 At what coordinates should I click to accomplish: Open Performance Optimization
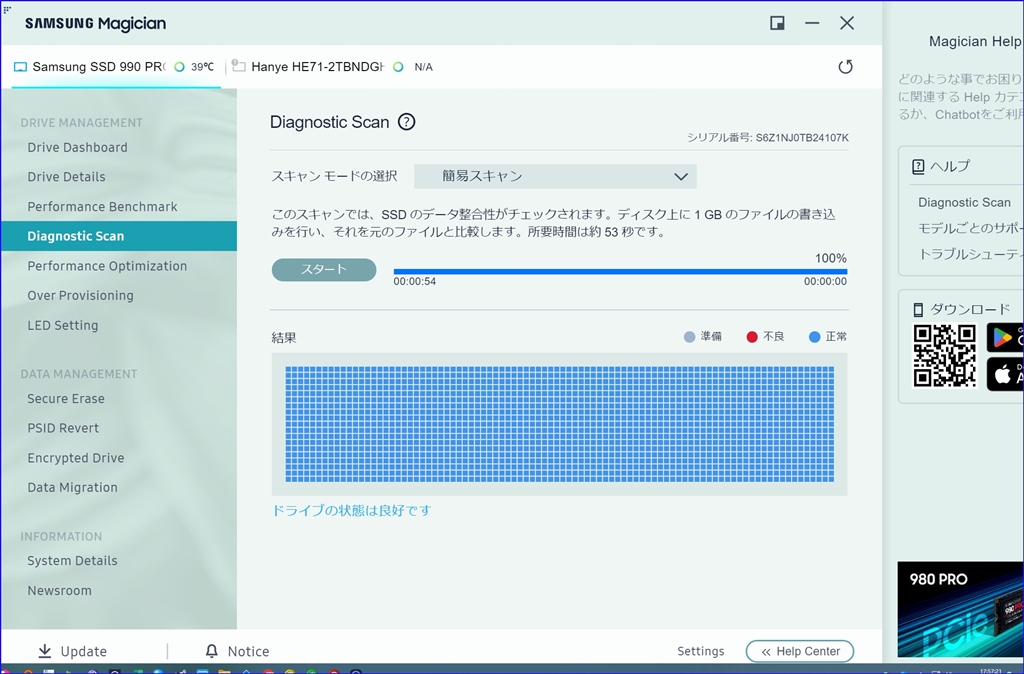[x=107, y=266]
